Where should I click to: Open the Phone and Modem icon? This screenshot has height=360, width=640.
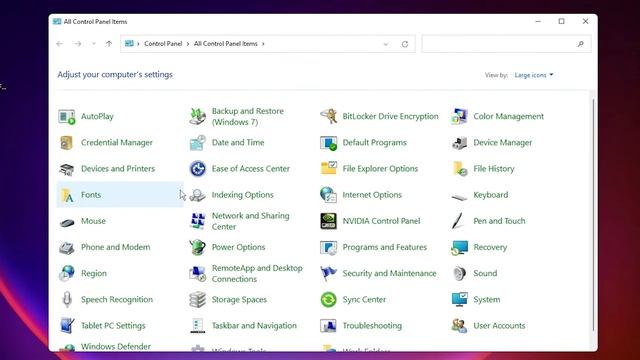click(67, 247)
